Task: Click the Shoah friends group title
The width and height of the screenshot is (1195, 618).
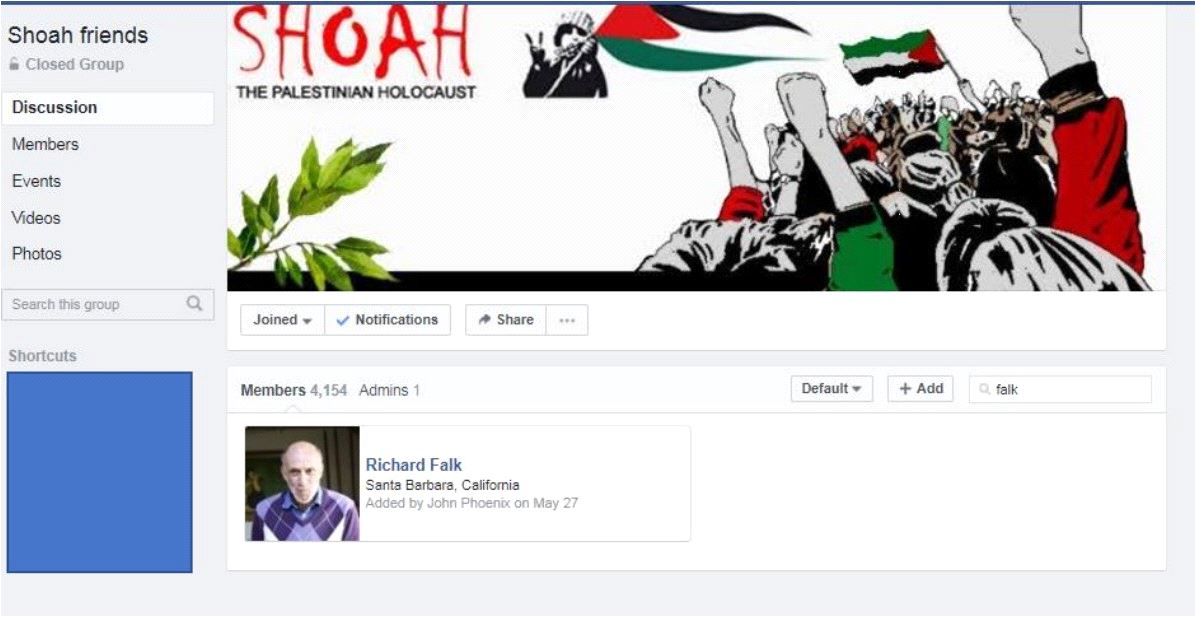Action: [x=78, y=35]
